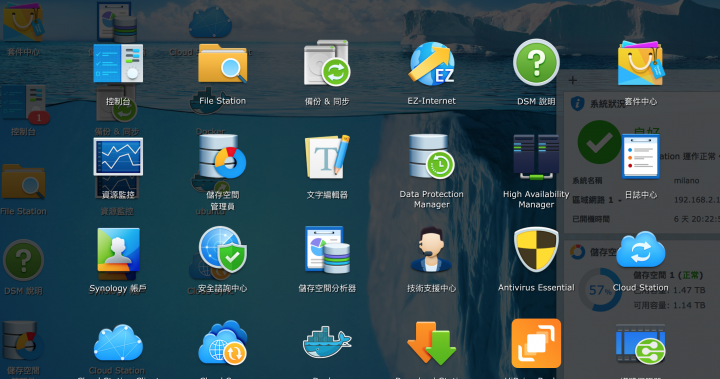The height and width of the screenshot is (379, 720).
Task: Open Cloud Station Client with the network cloud icon
Action: tap(118, 343)
